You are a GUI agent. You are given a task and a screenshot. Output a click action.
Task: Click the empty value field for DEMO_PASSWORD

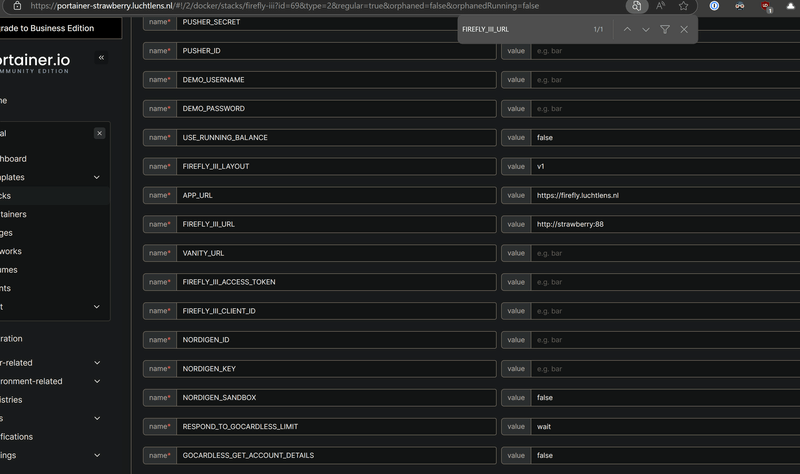[x=666, y=109]
